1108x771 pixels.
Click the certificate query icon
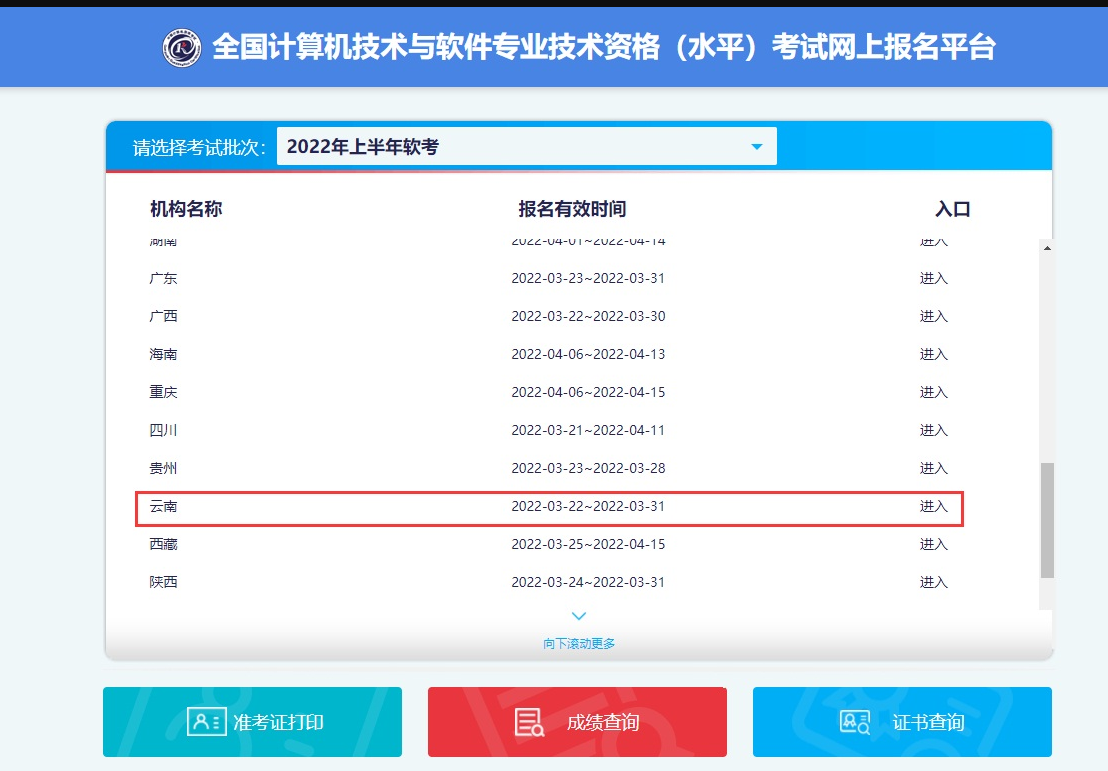click(855, 722)
